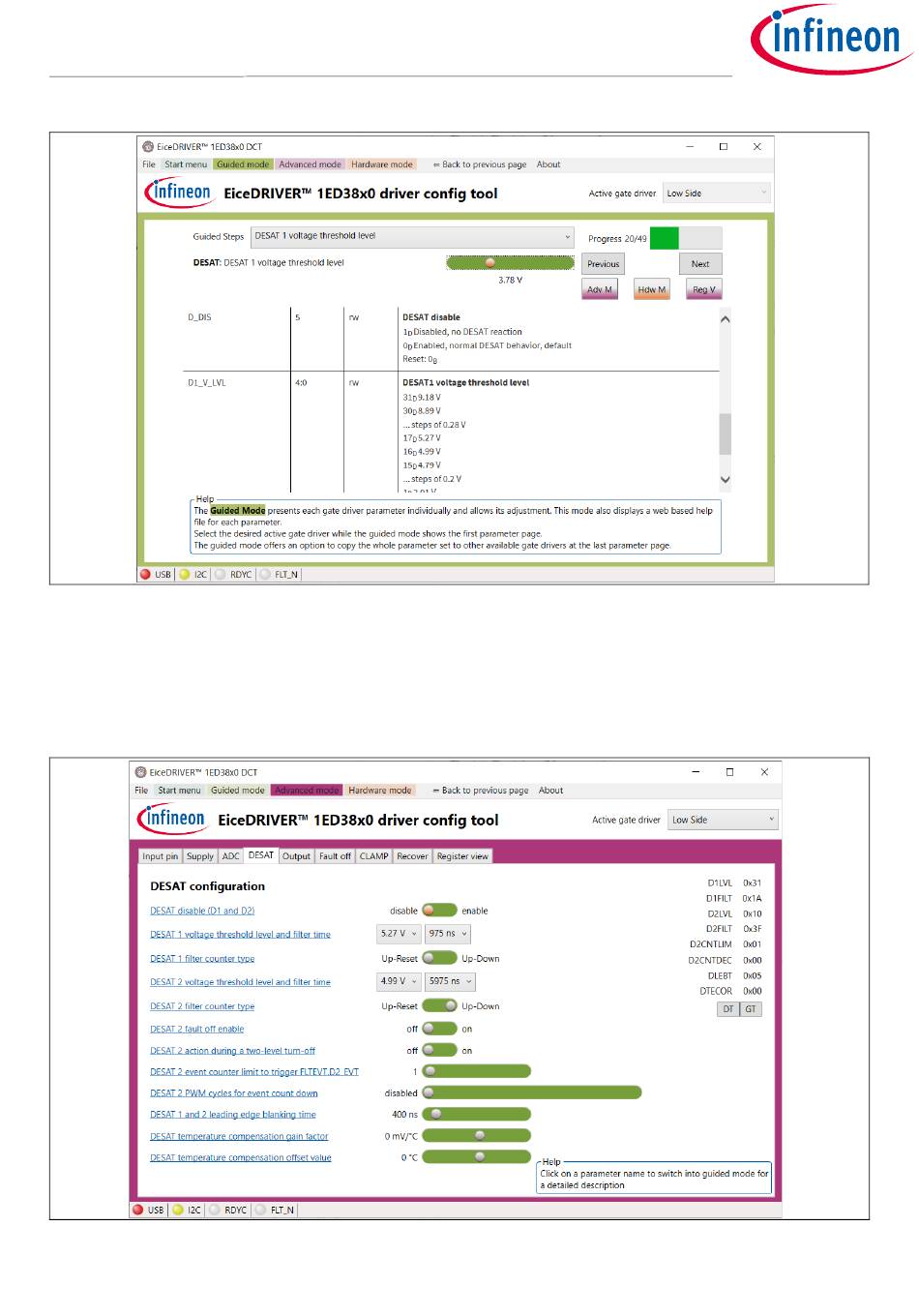The image size is (919, 1316).
Task: Click the GT button
Action: [x=751, y=1009]
